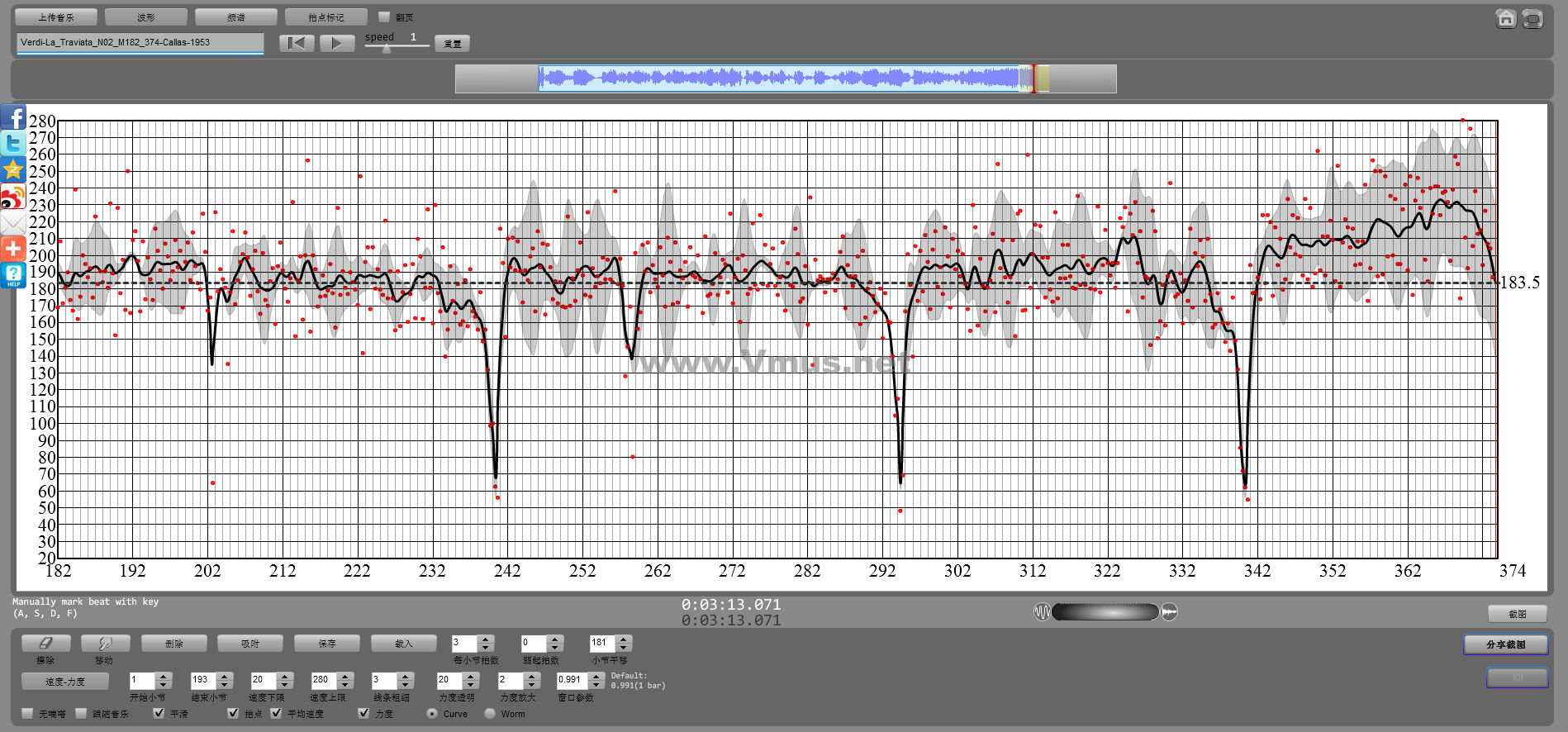Rewind to start of track

(x=297, y=43)
